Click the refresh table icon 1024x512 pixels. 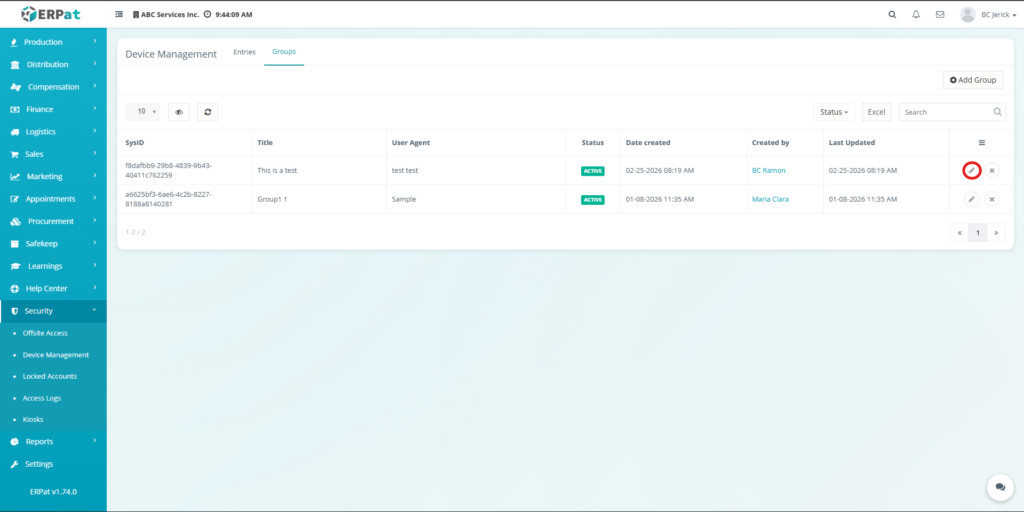click(x=207, y=112)
